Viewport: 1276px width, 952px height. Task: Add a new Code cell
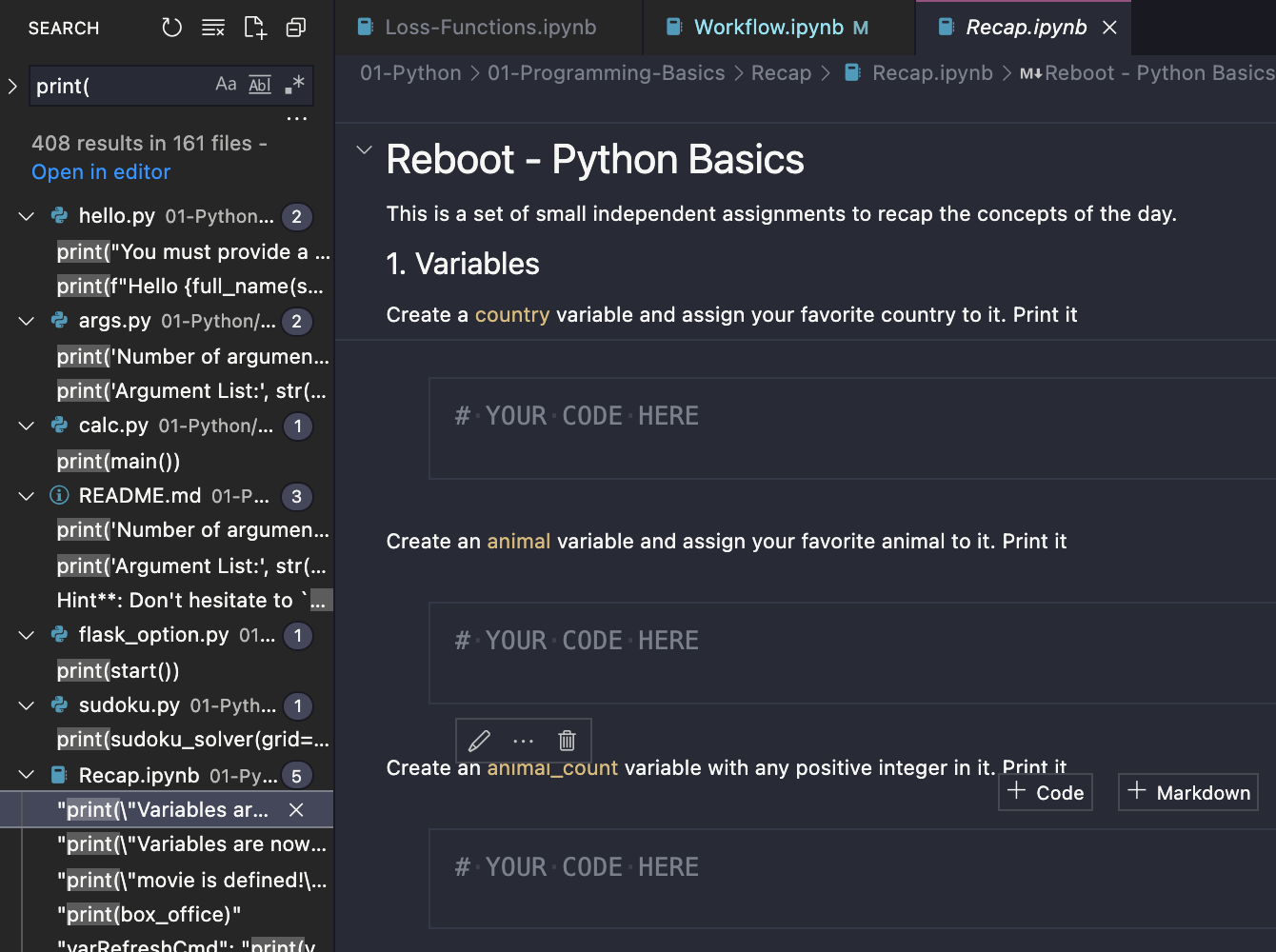tap(1046, 792)
